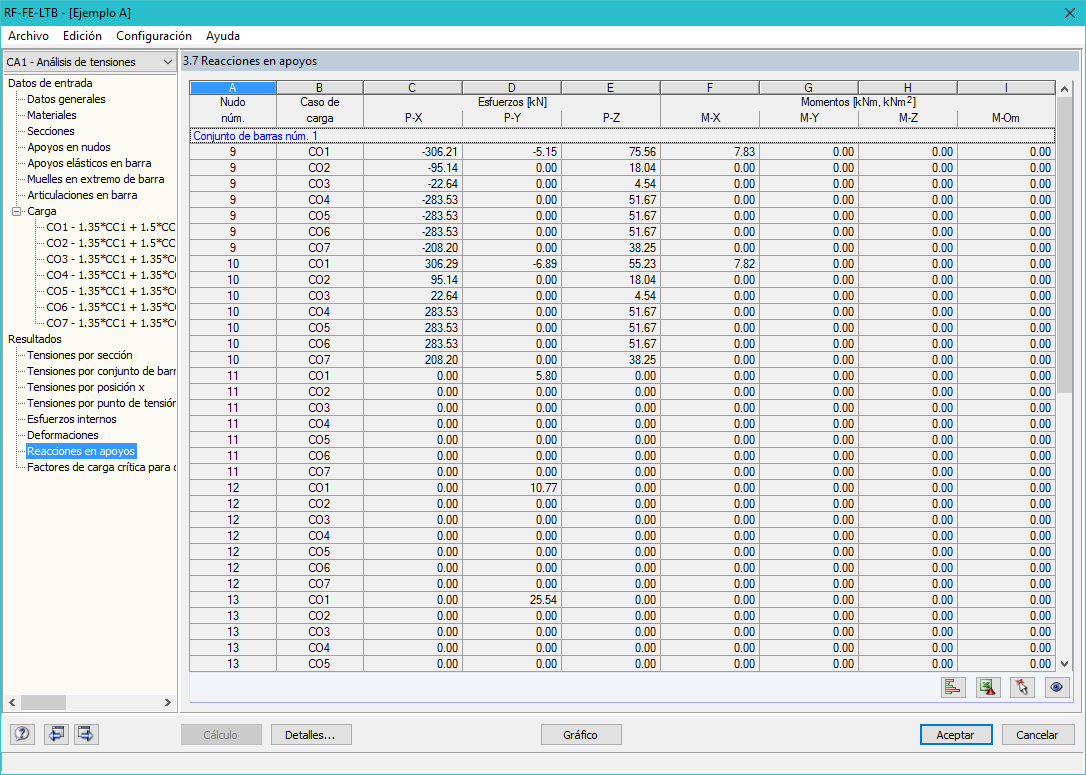Screen dimensions: 1086x775
Task: Click the disabled Cálculo button
Action: 221,735
